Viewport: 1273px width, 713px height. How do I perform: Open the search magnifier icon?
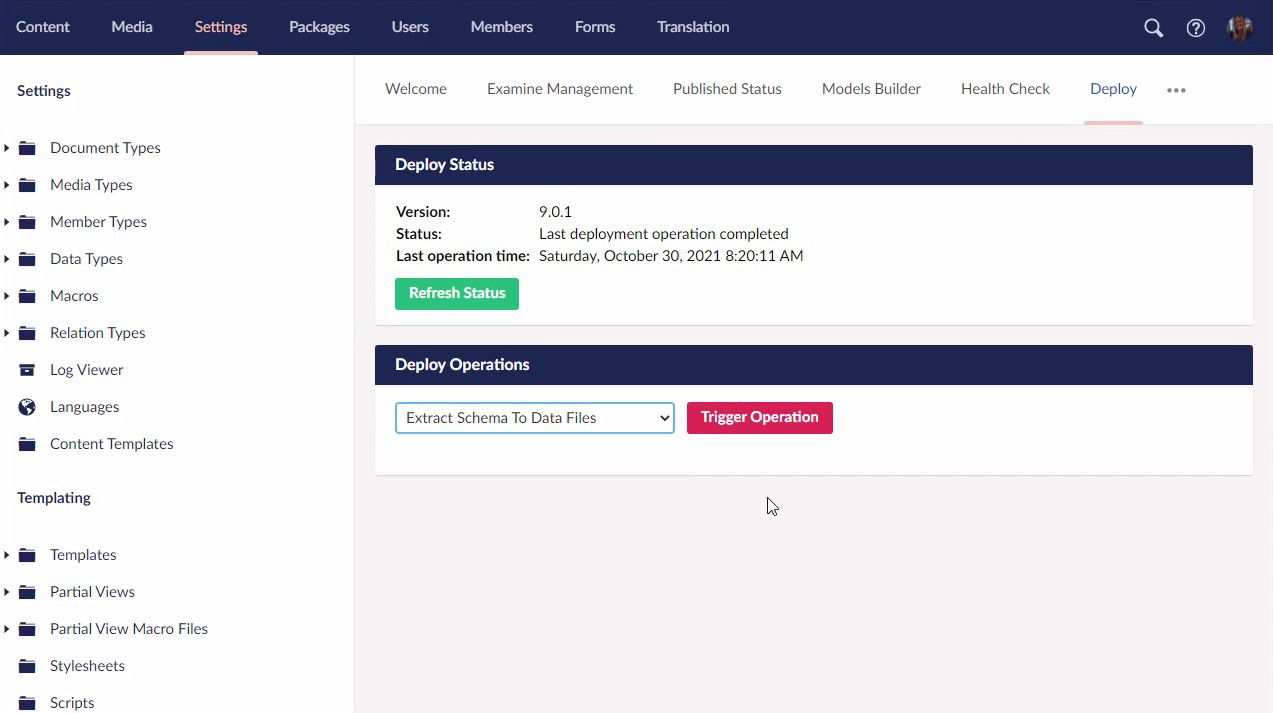(1153, 28)
